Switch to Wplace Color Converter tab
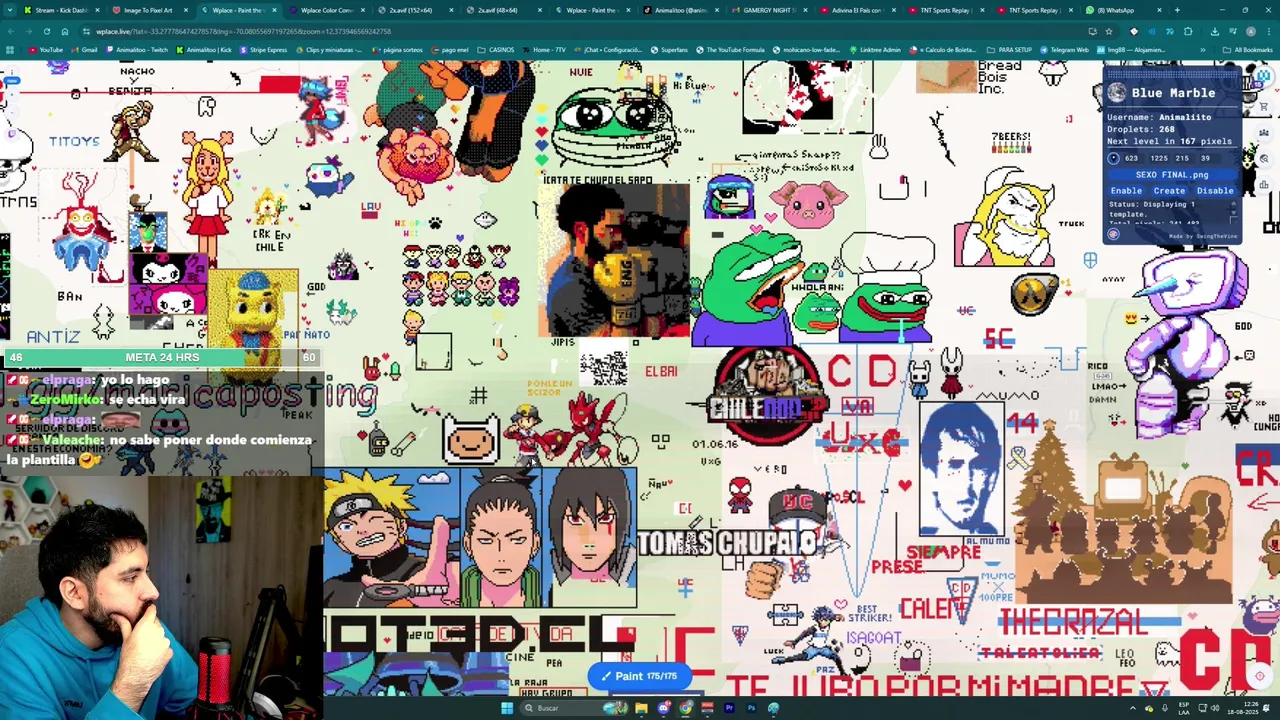The width and height of the screenshot is (1280, 720). 327,10
